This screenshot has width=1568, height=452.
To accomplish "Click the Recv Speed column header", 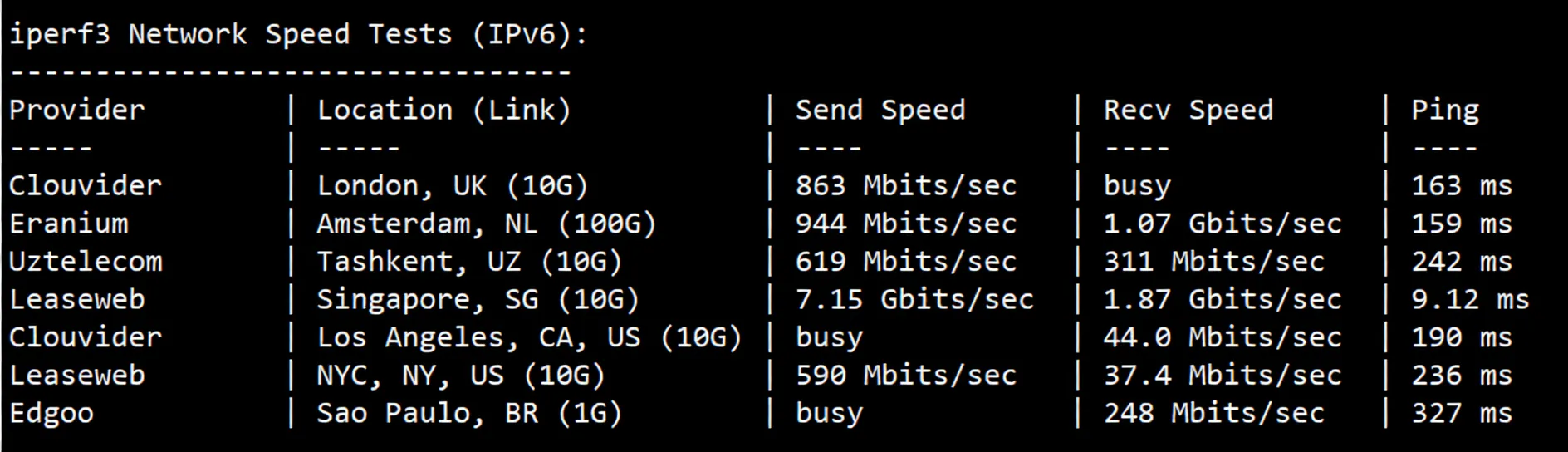I will point(1188,111).
